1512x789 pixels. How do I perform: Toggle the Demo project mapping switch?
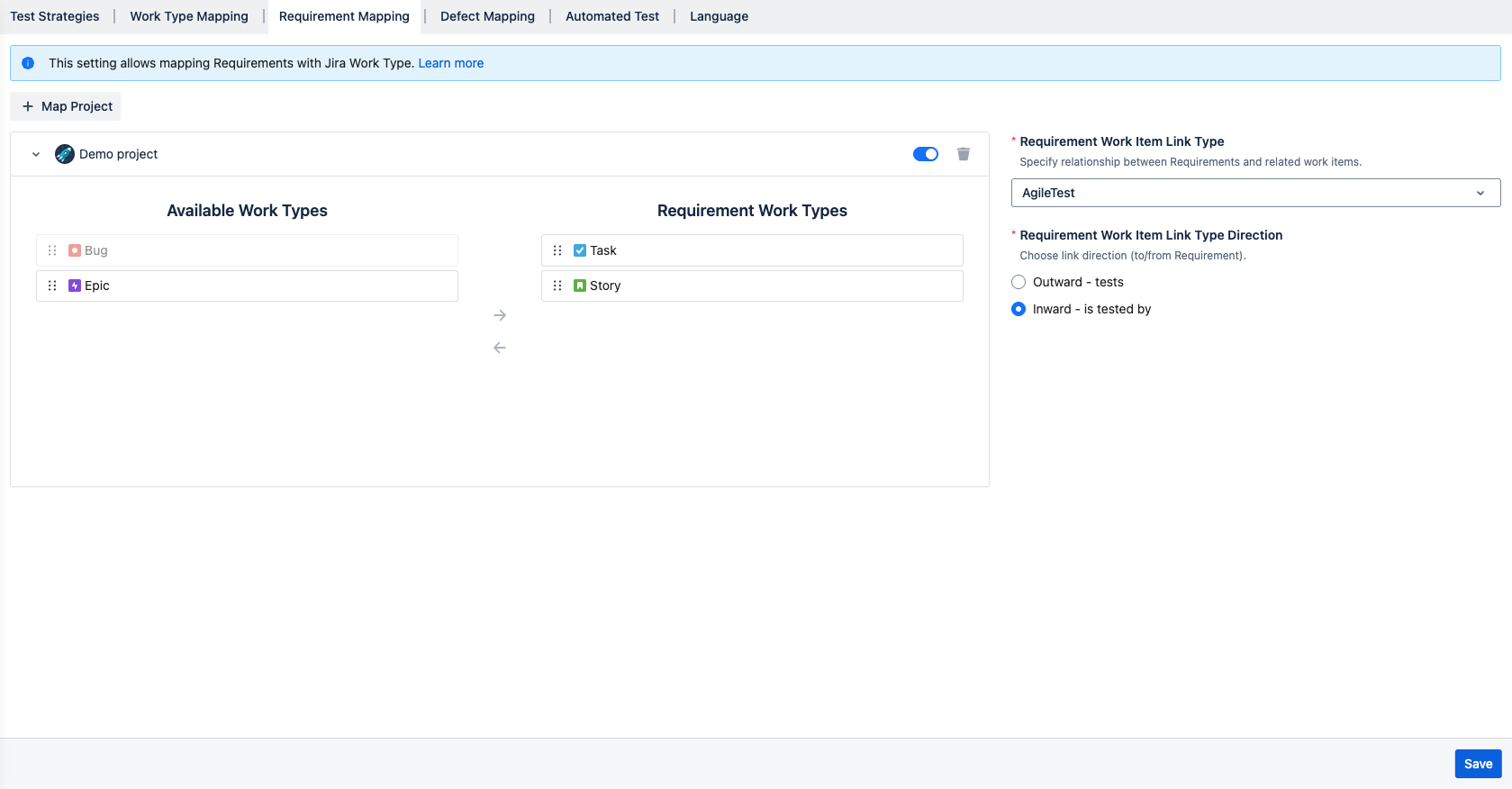[925, 154]
